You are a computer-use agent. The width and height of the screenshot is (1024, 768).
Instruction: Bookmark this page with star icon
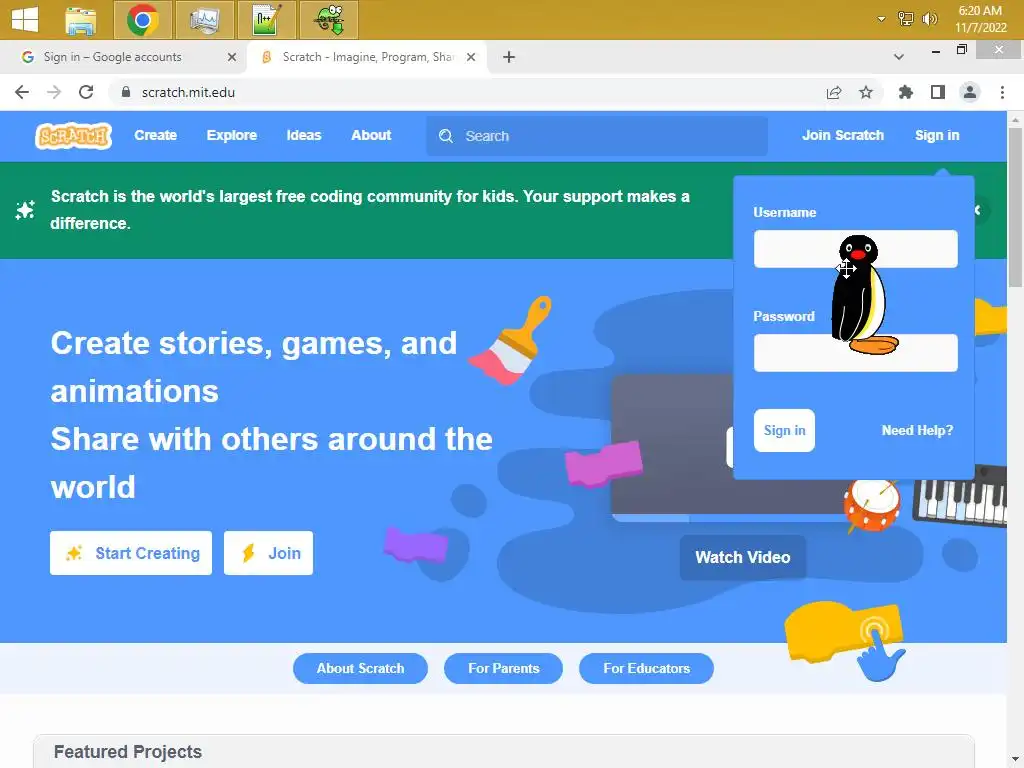pos(866,92)
